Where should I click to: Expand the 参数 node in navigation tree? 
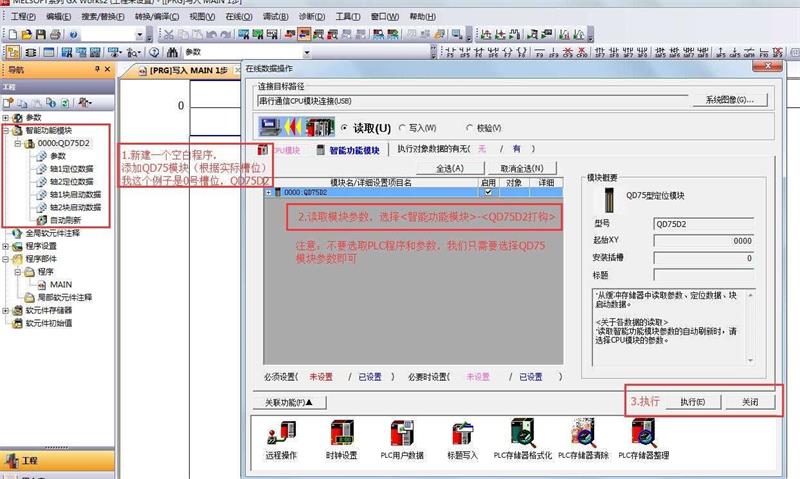pyautogui.click(x=6, y=118)
